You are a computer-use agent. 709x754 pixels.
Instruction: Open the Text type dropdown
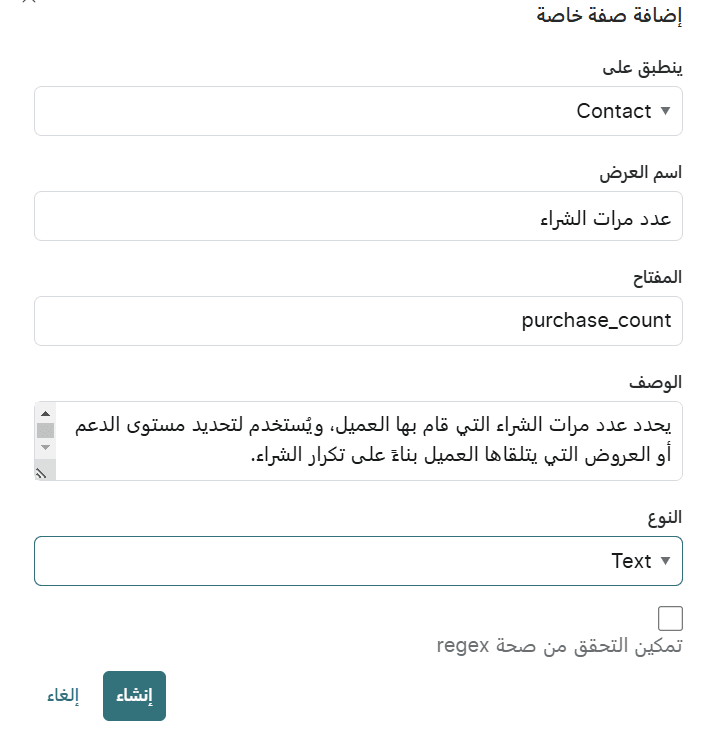tap(358, 561)
